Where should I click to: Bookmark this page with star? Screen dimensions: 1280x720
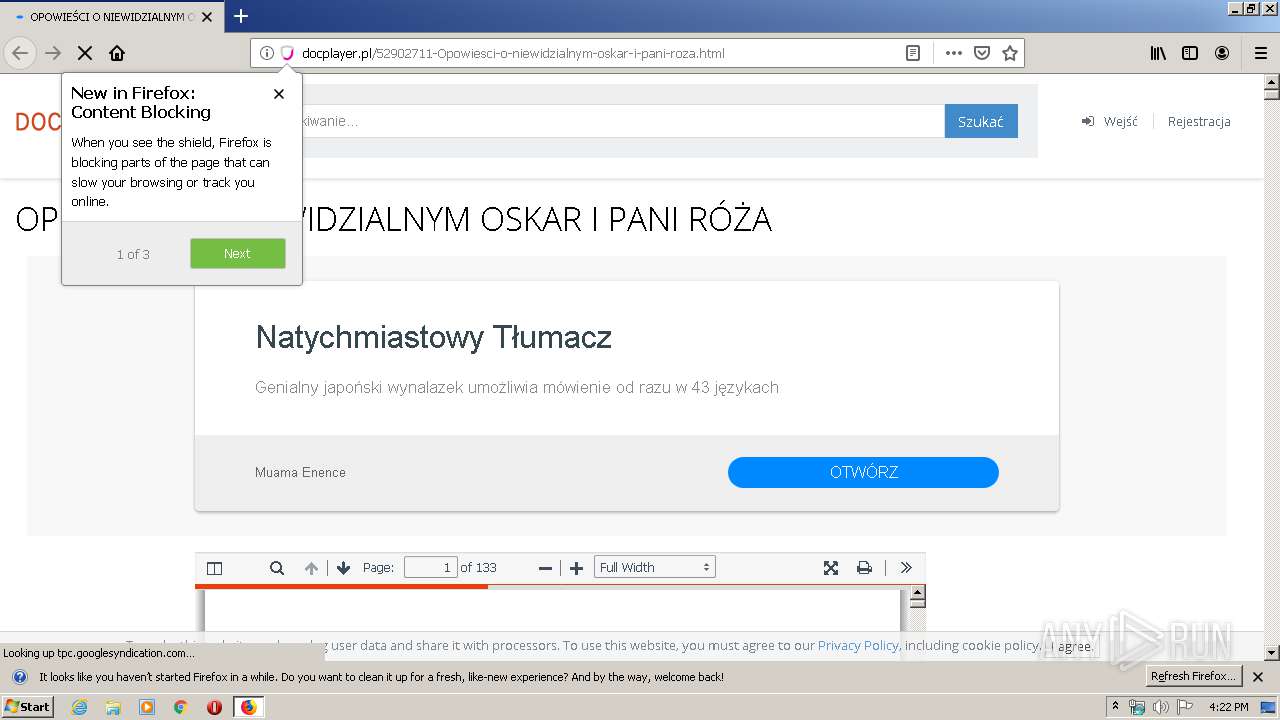[x=1010, y=53]
